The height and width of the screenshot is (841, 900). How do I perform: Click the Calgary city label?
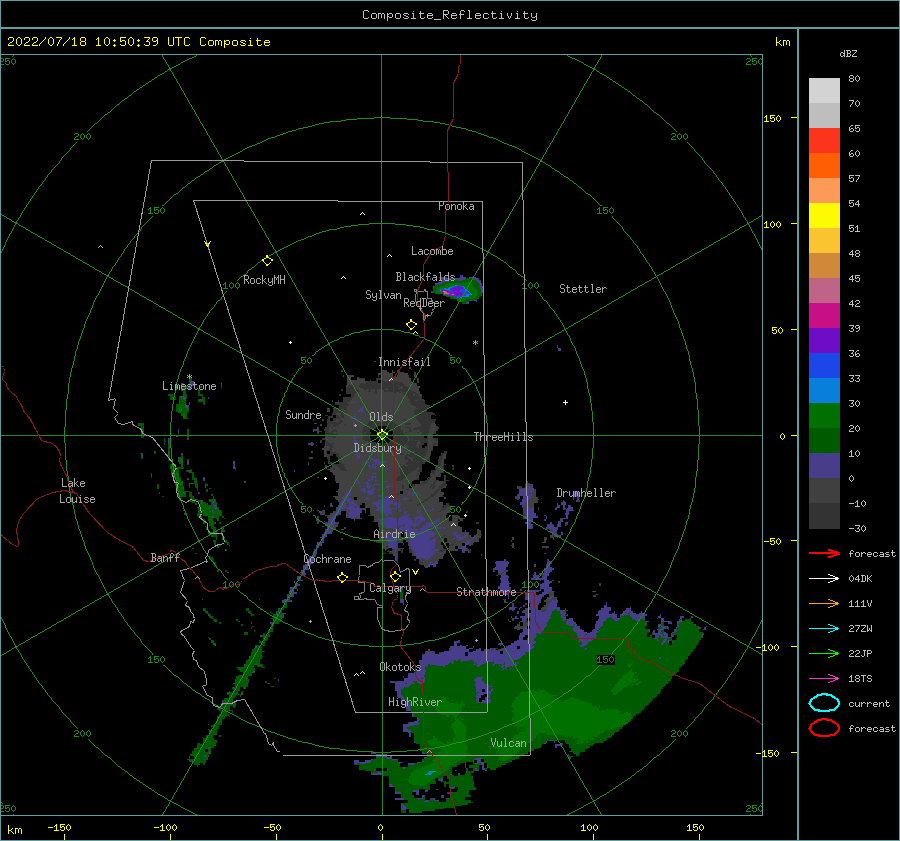pyautogui.click(x=390, y=588)
